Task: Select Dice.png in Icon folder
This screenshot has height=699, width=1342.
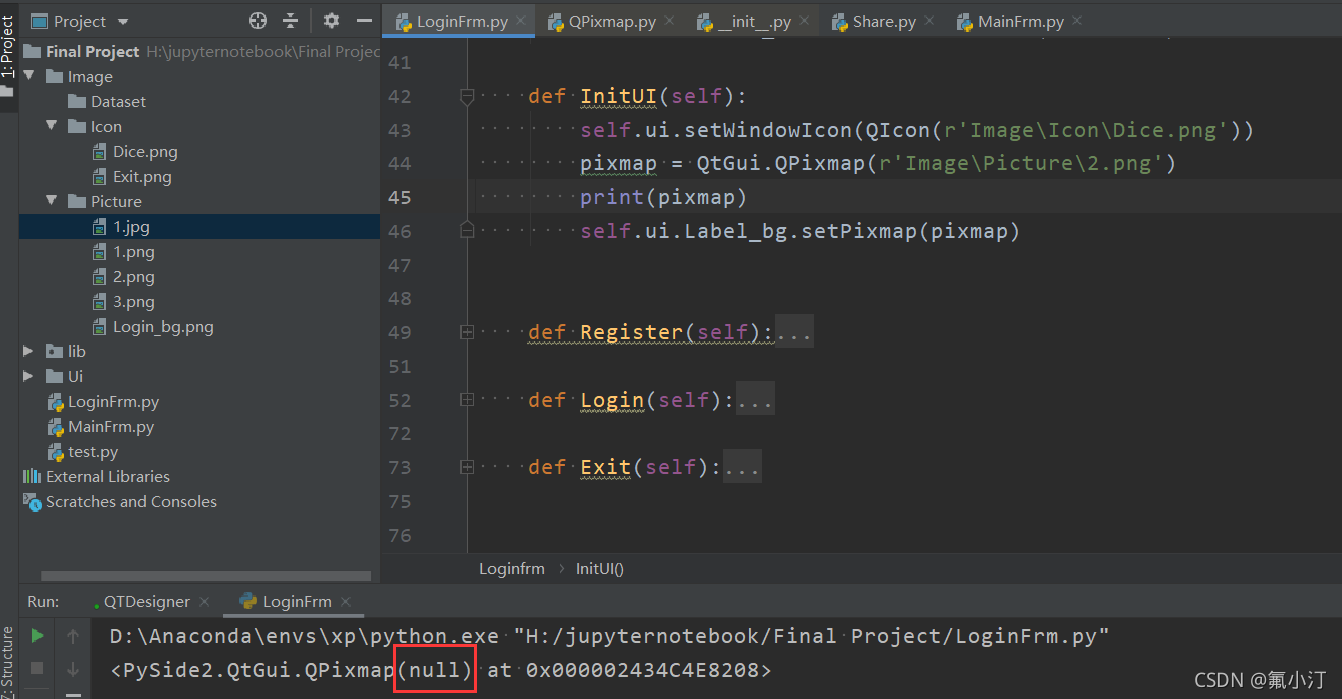Action: tap(135, 152)
